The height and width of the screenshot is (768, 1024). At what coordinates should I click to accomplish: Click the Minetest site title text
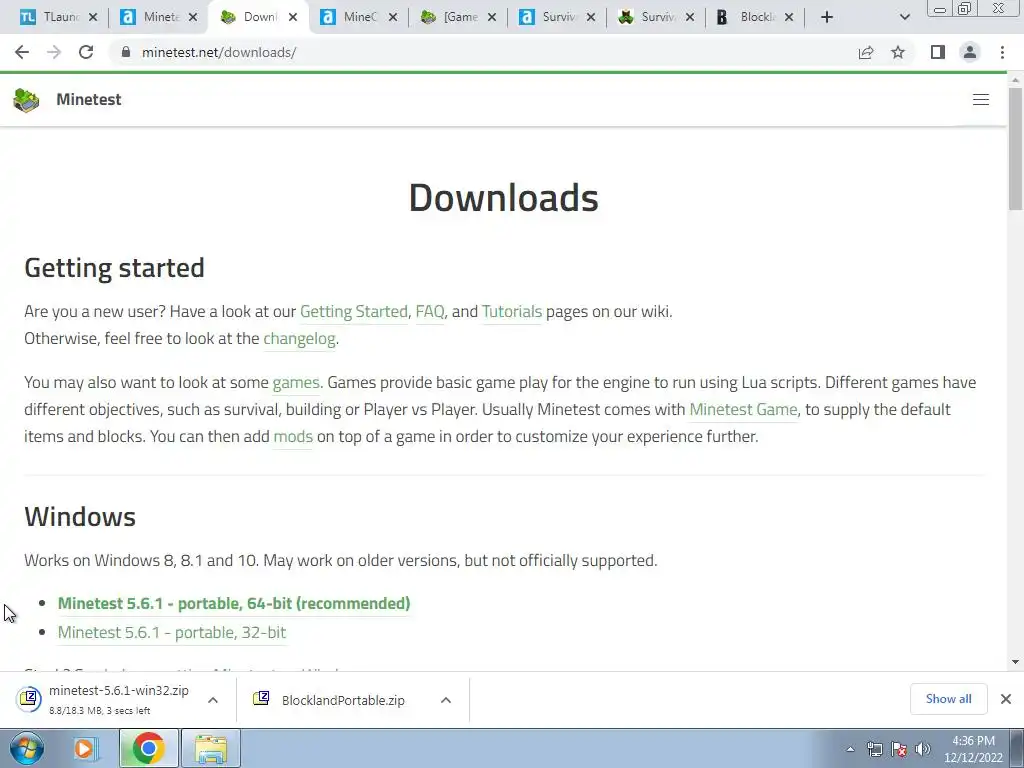(89, 99)
